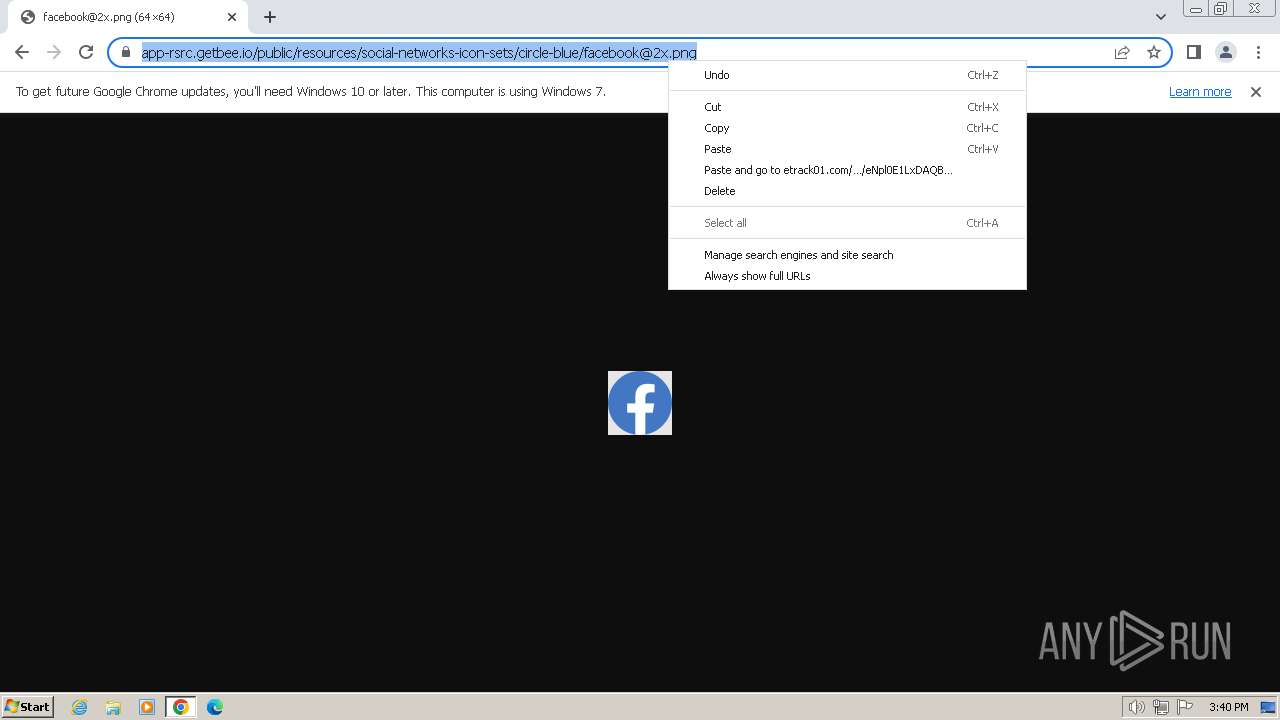Click the browser back arrow
This screenshot has height=720, width=1280.
22,52
